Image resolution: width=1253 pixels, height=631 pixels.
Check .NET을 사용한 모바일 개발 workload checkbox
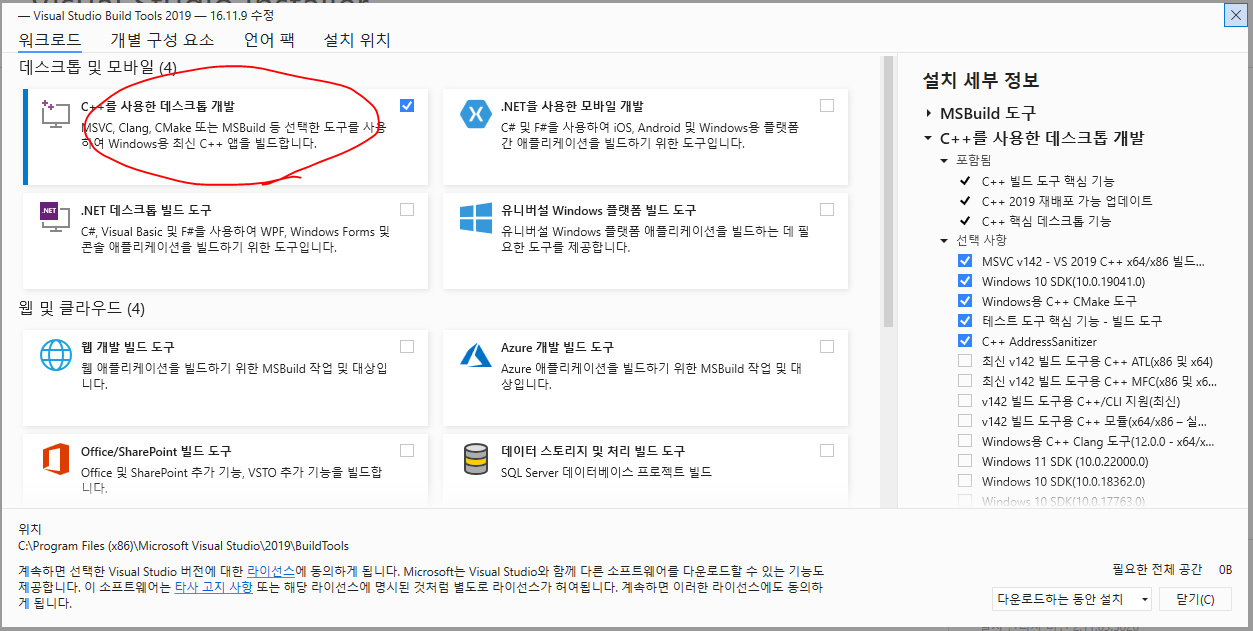tap(827, 105)
